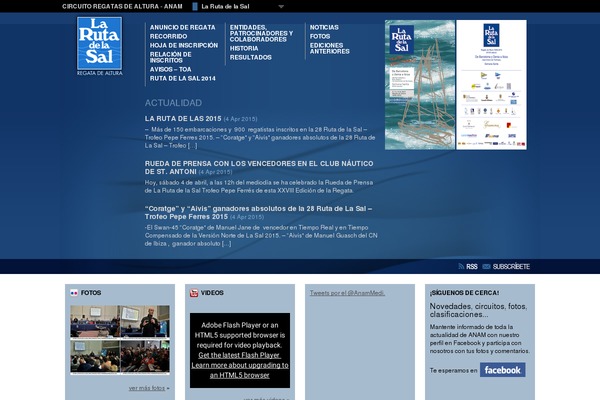This screenshot has height=400, width=600.
Task: Click the facebook button
Action: click(x=502, y=370)
